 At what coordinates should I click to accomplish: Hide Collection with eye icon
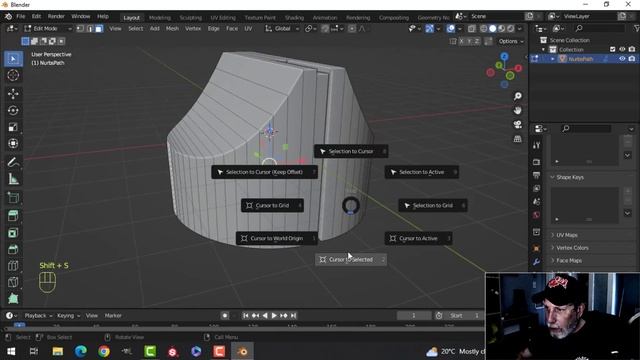point(622,49)
